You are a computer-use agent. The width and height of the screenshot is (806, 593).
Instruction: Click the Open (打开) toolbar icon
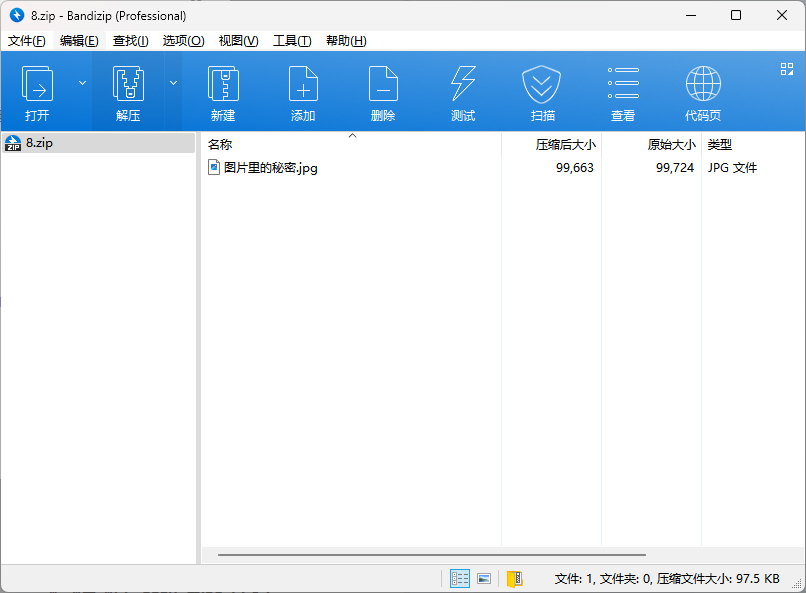point(37,84)
